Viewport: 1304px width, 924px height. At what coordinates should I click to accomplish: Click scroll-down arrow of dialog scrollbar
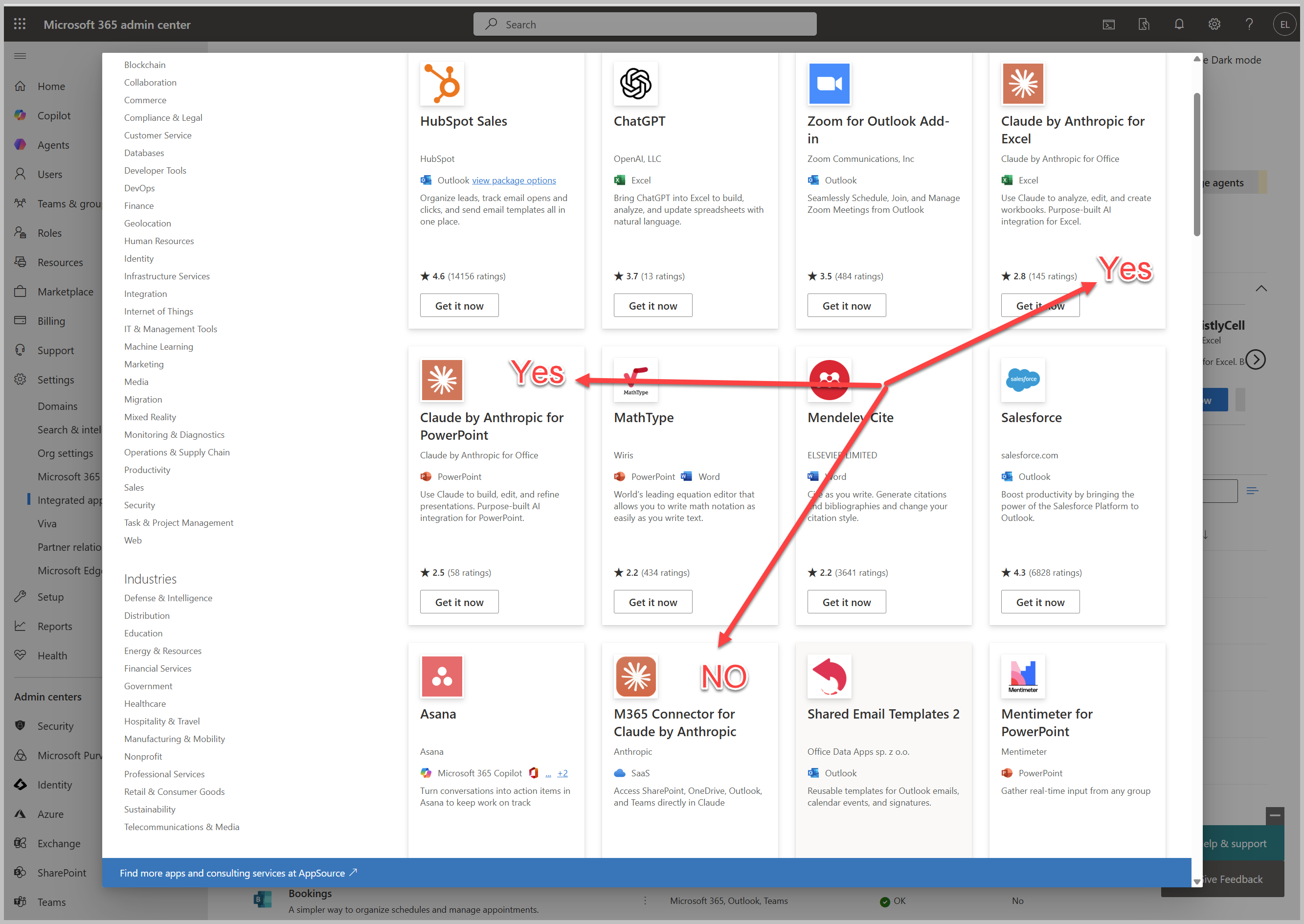[1197, 881]
